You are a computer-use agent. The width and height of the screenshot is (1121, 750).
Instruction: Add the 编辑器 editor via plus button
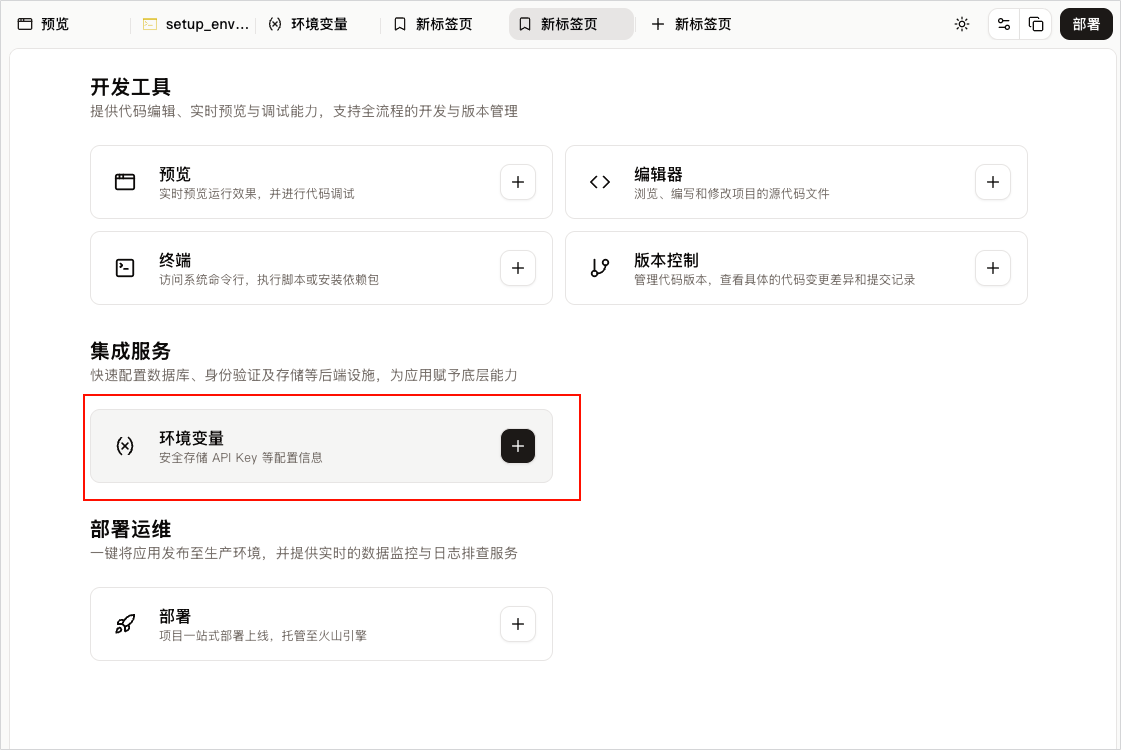pos(992,182)
